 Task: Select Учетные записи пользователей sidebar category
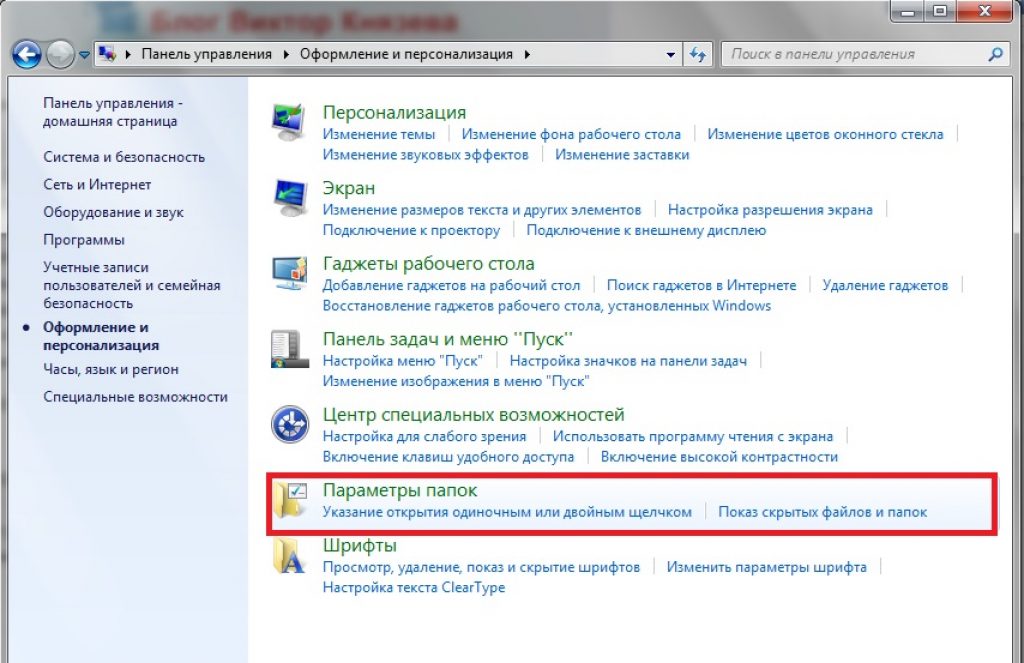click(132, 285)
